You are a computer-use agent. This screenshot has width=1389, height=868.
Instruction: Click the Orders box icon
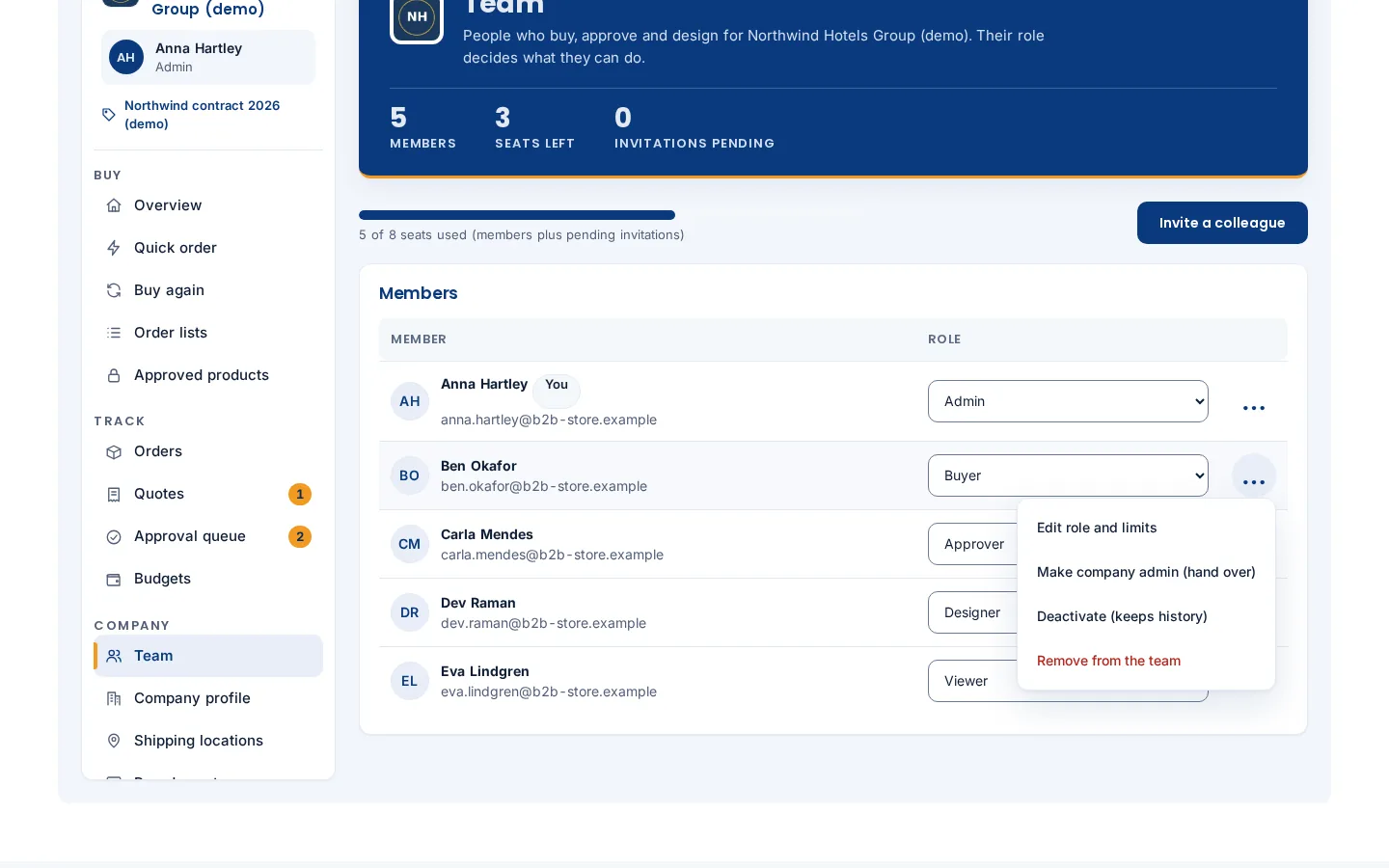(x=114, y=451)
